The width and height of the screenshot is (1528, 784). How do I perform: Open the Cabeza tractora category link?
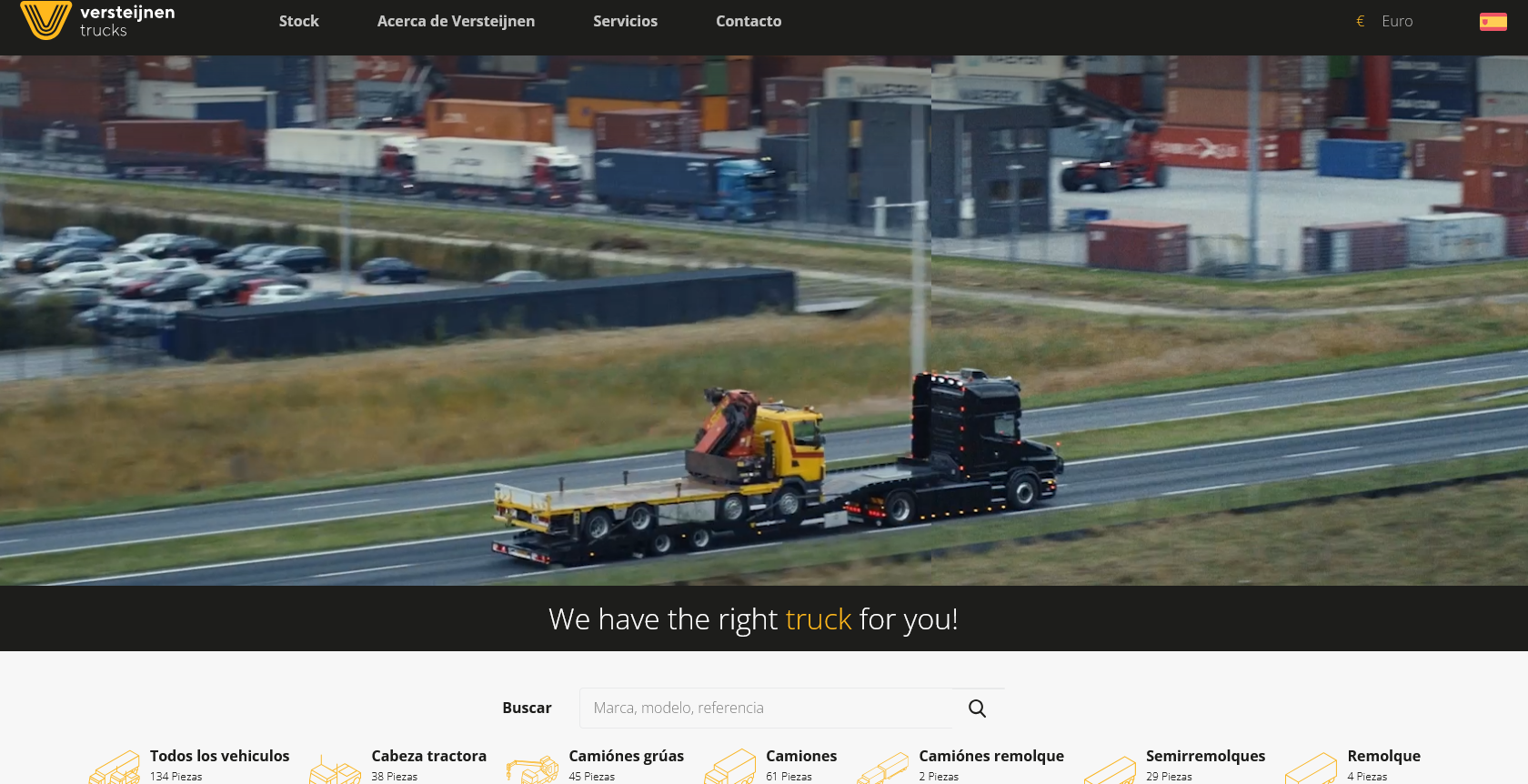(428, 756)
